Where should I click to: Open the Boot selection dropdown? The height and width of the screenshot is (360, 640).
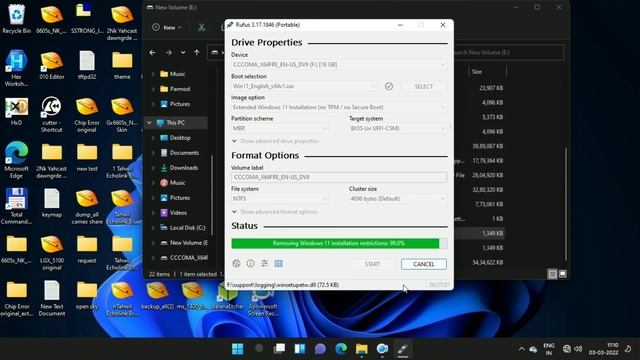coord(304,86)
